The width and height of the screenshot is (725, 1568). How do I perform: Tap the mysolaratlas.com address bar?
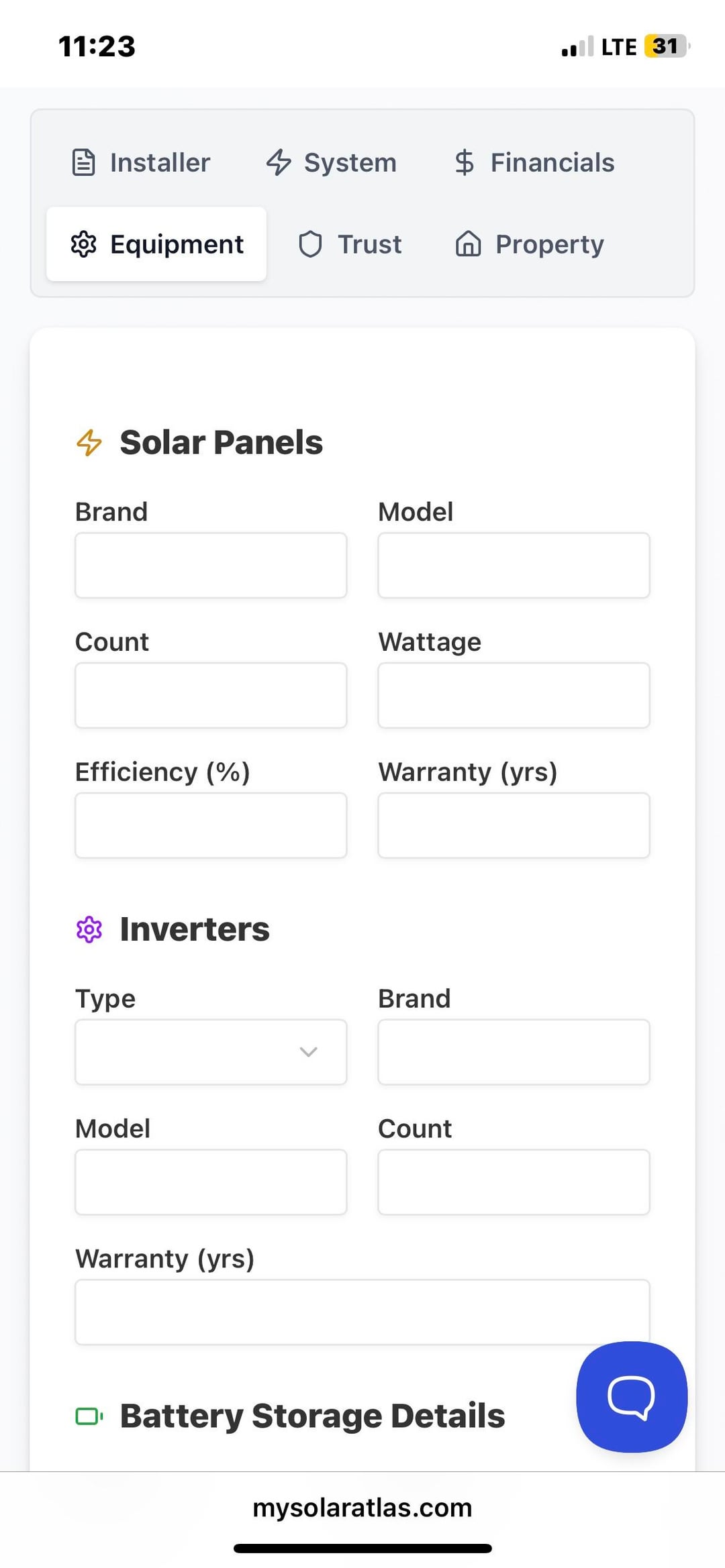pyautogui.click(x=362, y=1508)
